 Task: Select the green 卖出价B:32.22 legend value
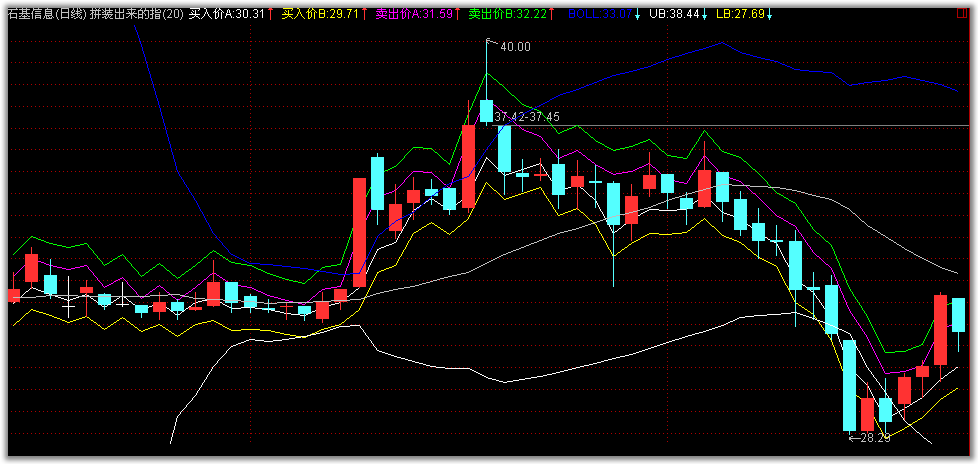click(508, 15)
